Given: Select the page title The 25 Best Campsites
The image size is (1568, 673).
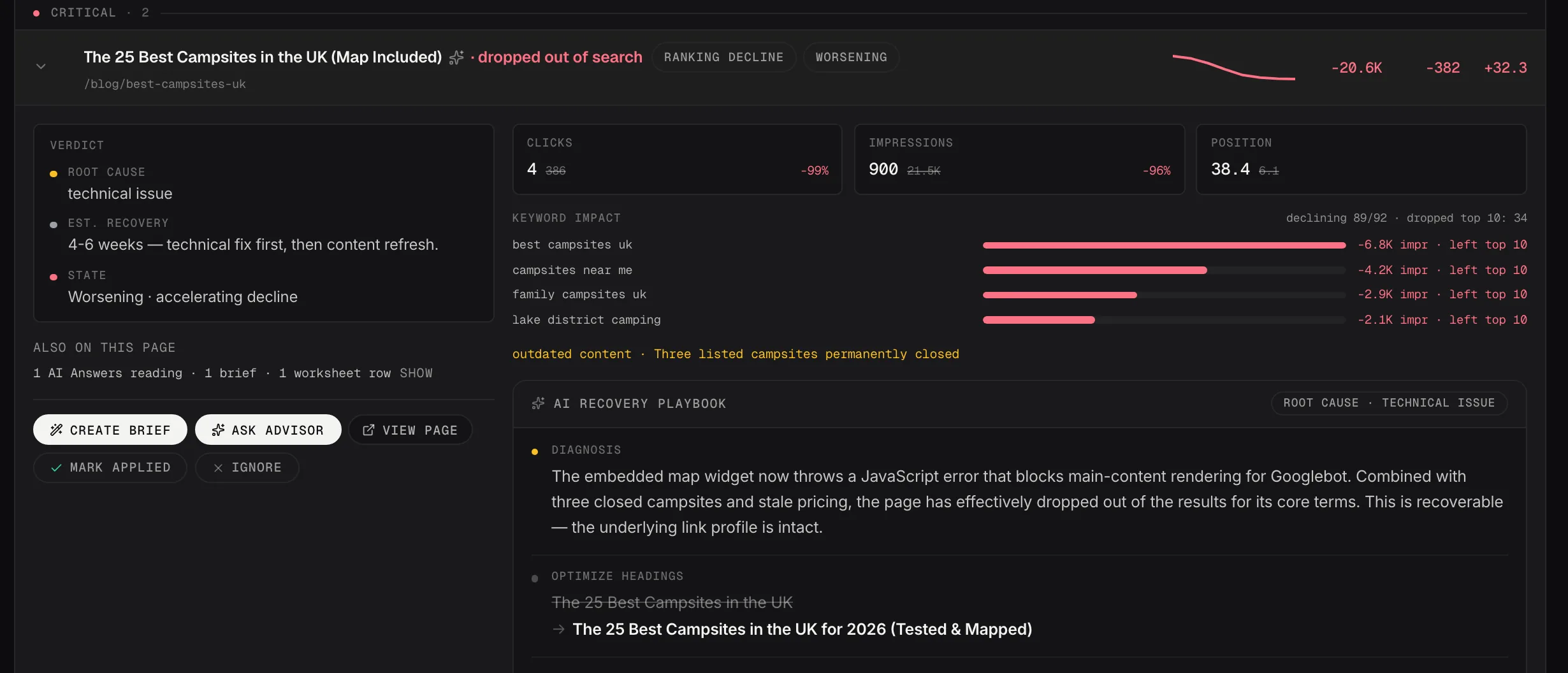Looking at the screenshot, I should (263, 57).
